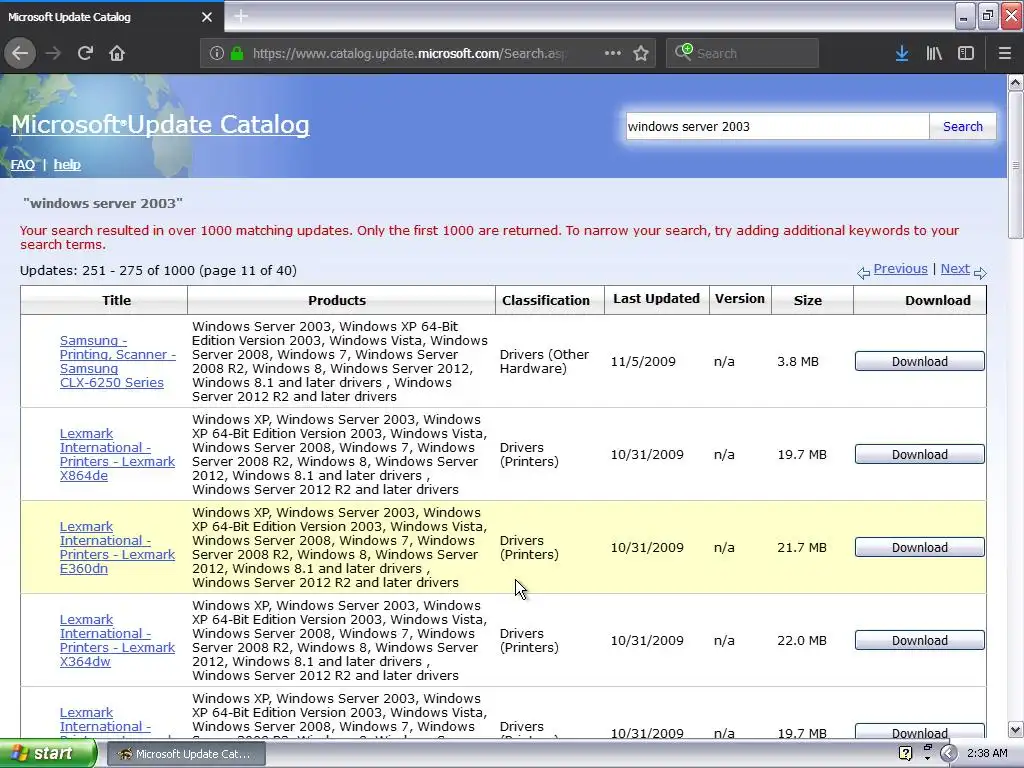
Task: Show site information icon in address bar
Action: click(217, 53)
